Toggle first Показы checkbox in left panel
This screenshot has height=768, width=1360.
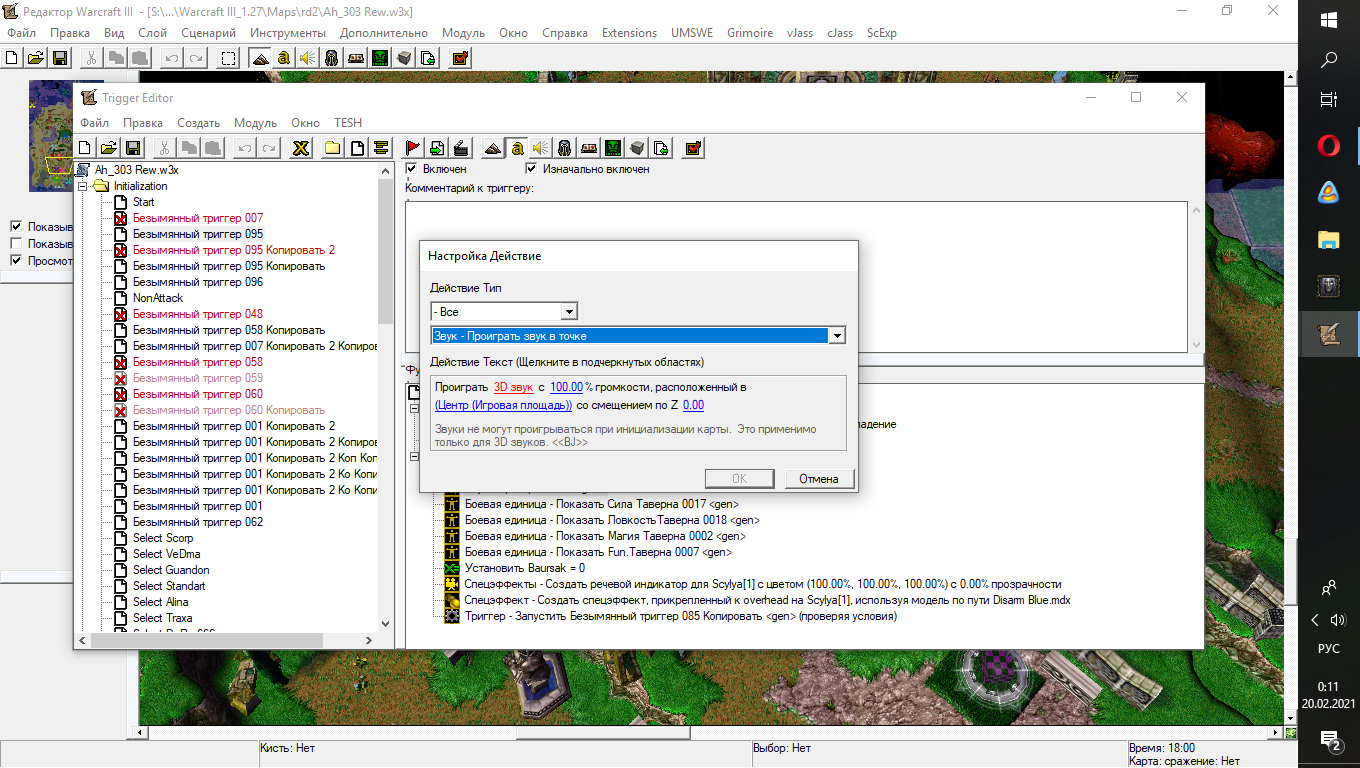point(15,226)
